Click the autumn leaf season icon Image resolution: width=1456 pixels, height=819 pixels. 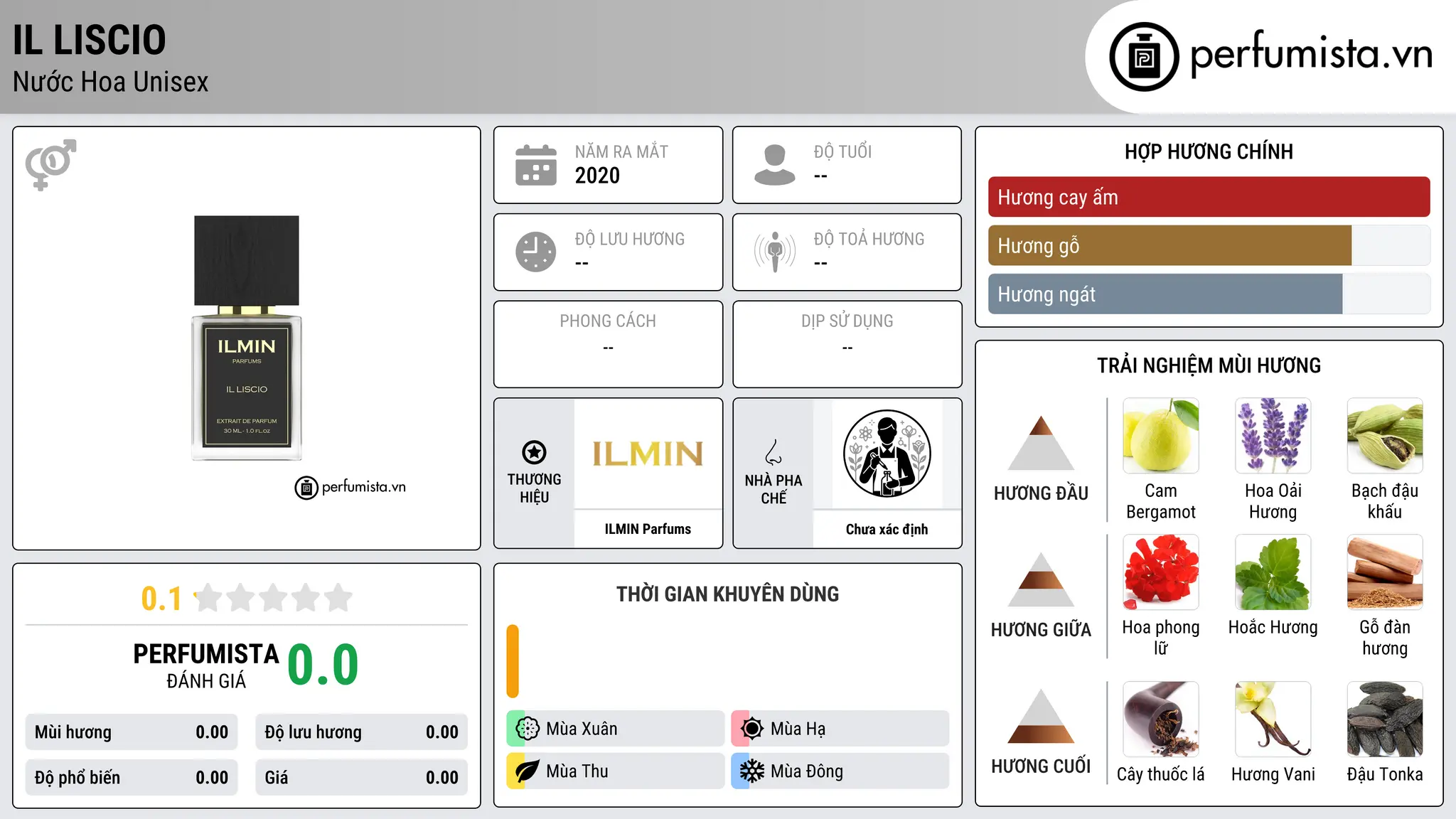[x=528, y=771]
